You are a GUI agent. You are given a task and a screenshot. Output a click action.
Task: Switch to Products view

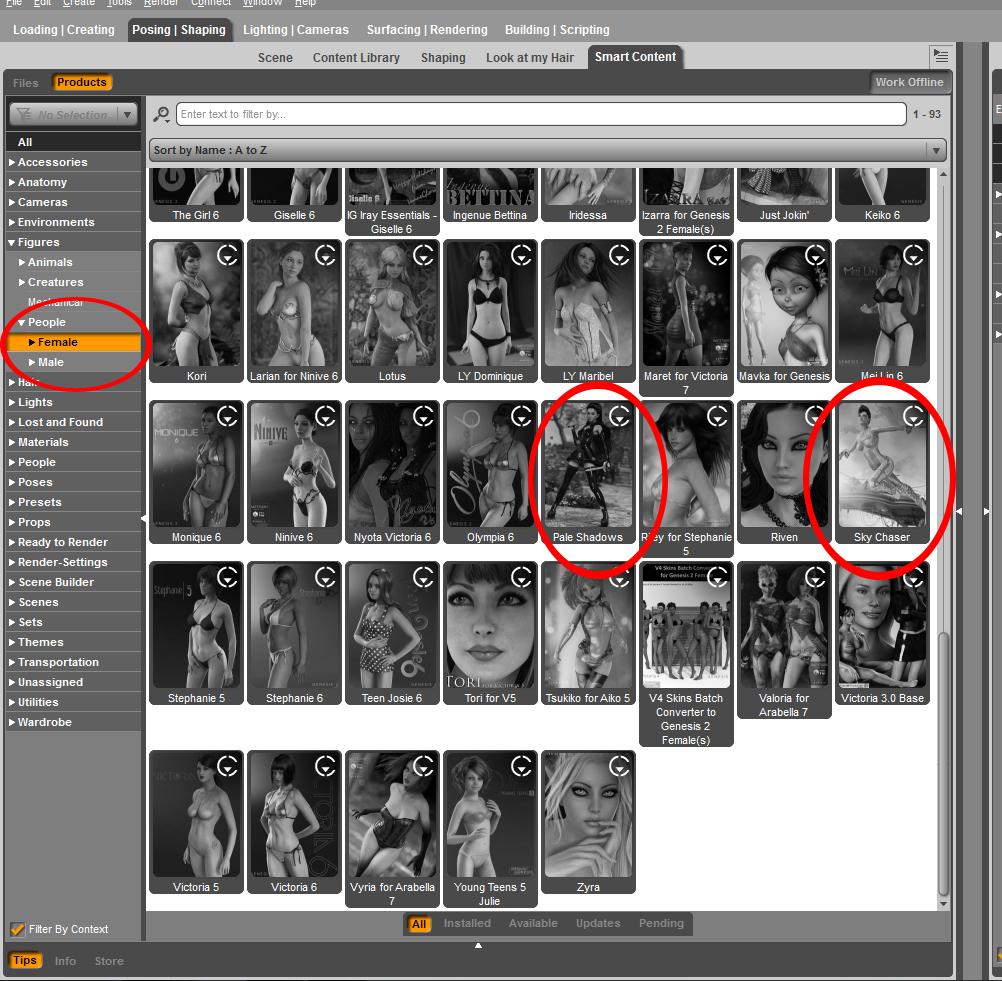tap(81, 82)
